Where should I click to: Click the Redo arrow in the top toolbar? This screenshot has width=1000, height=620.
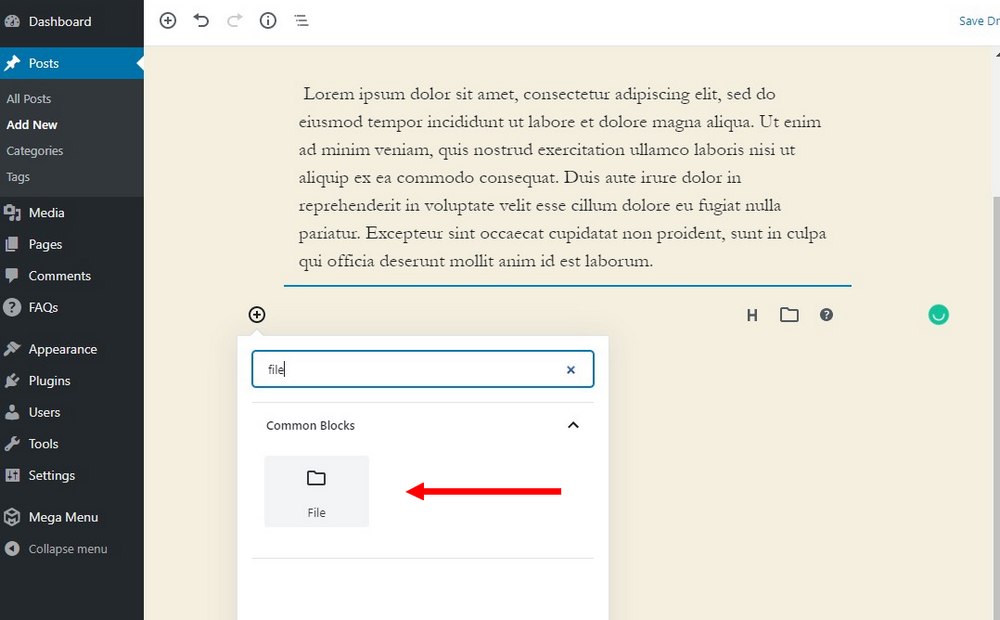(234, 20)
